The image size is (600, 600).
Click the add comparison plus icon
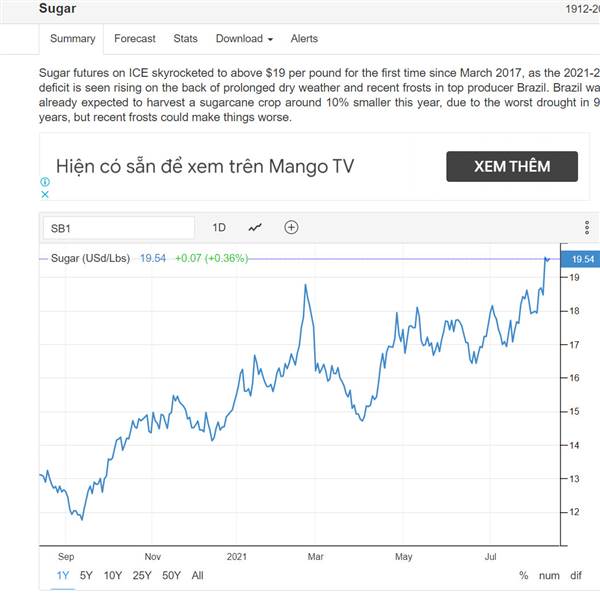(x=291, y=228)
